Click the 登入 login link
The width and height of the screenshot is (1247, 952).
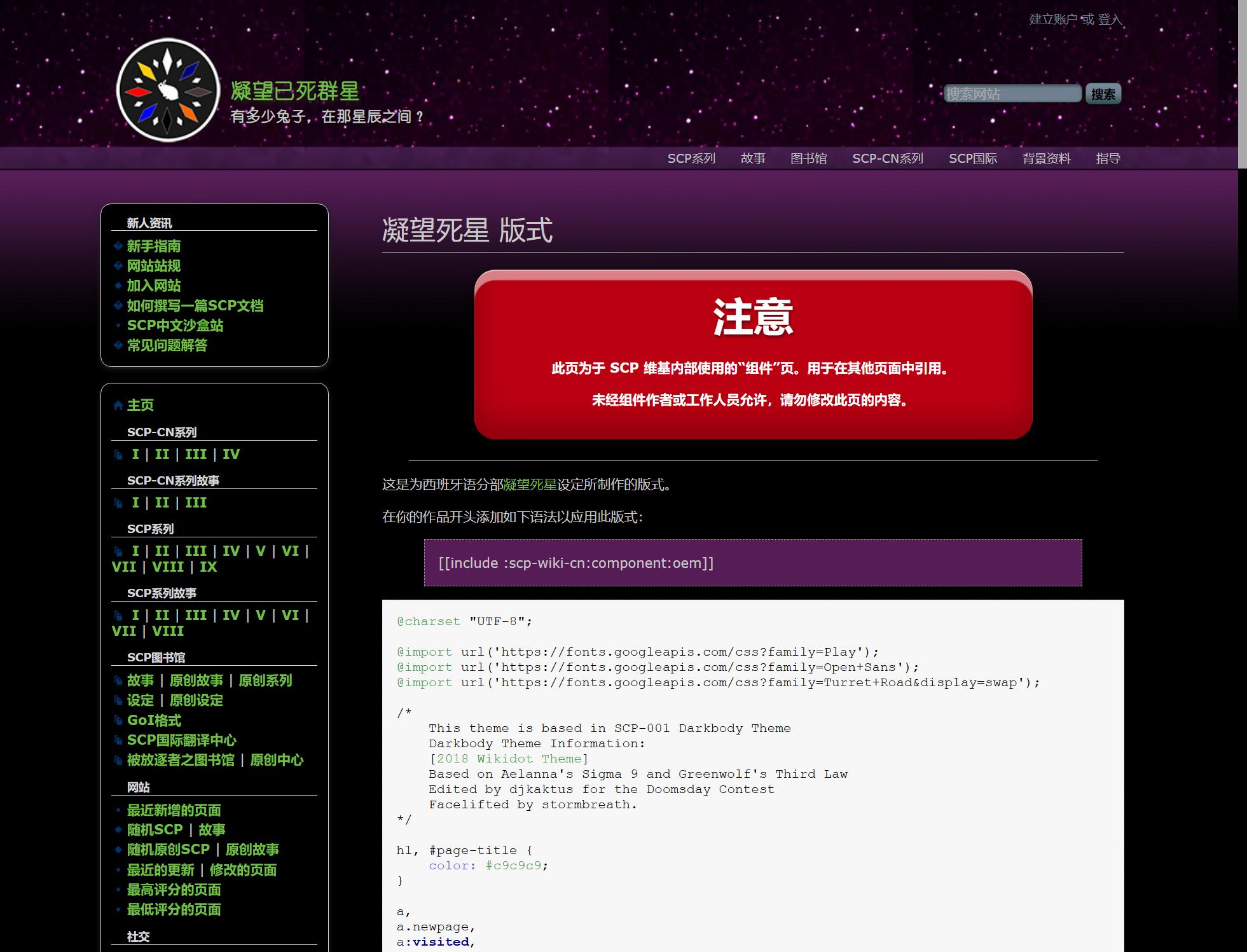coord(1110,20)
